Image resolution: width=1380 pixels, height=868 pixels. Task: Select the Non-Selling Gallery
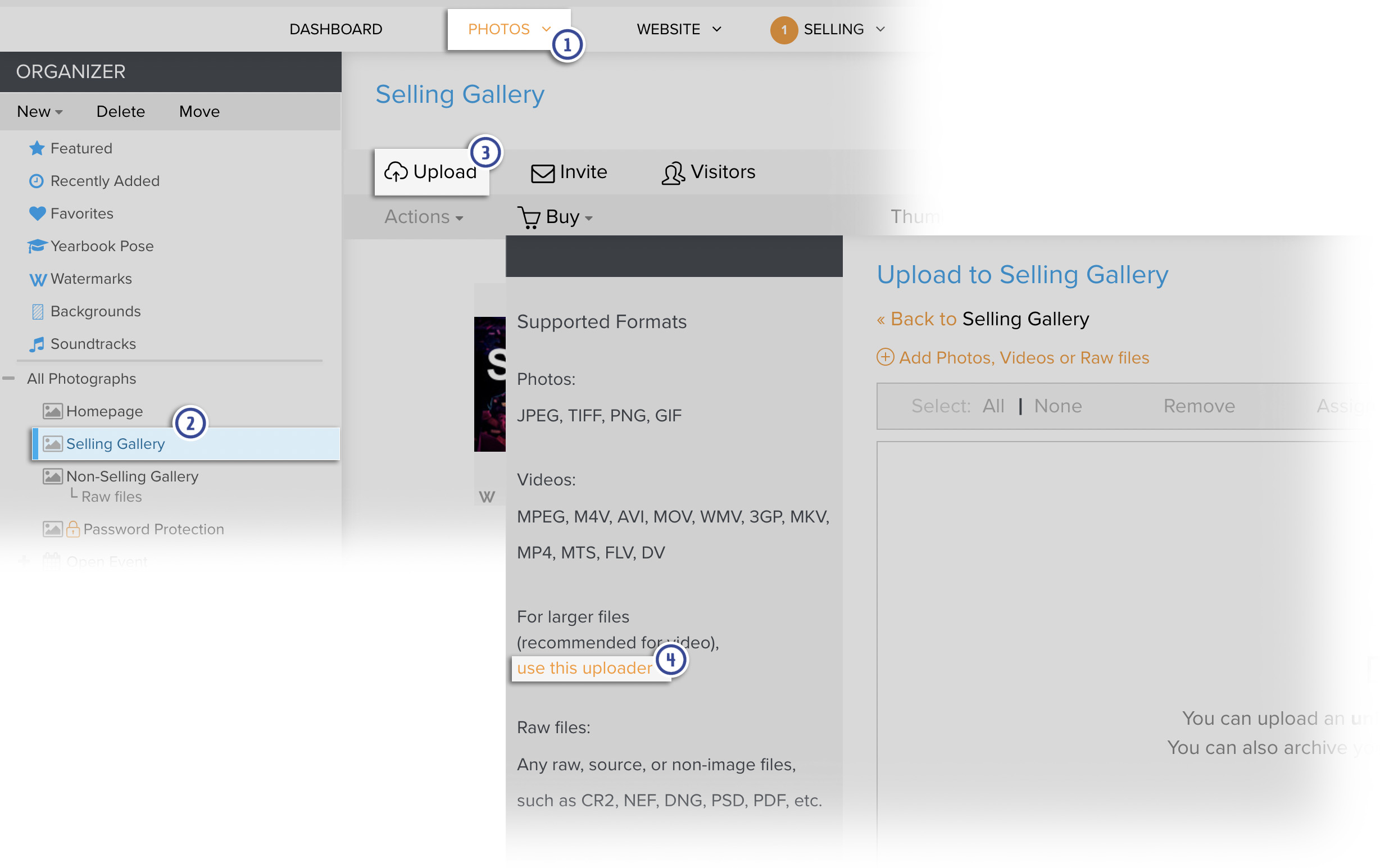[133, 476]
